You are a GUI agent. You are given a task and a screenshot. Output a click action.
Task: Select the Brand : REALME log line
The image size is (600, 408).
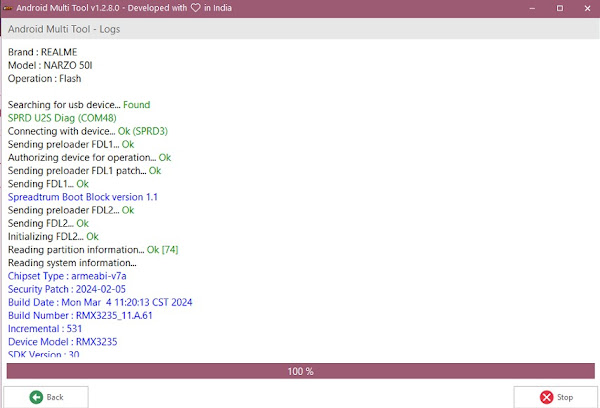[x=43, y=52]
